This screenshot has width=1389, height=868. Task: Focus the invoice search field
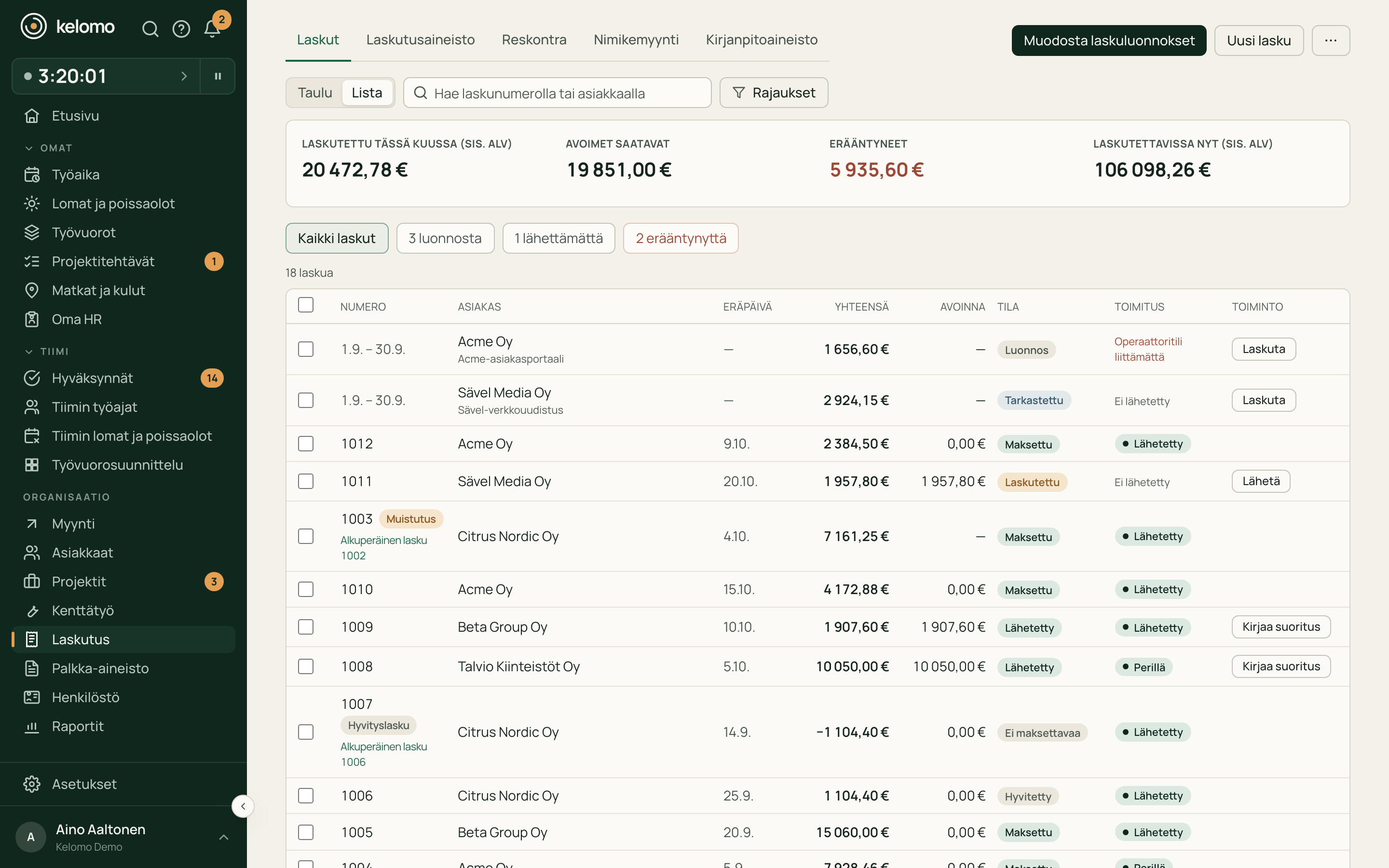[557, 93]
